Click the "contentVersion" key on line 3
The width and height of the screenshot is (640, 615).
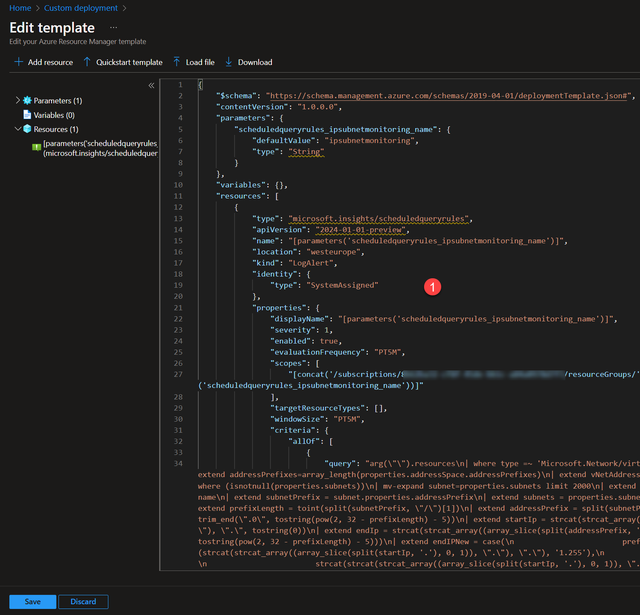[252, 107]
